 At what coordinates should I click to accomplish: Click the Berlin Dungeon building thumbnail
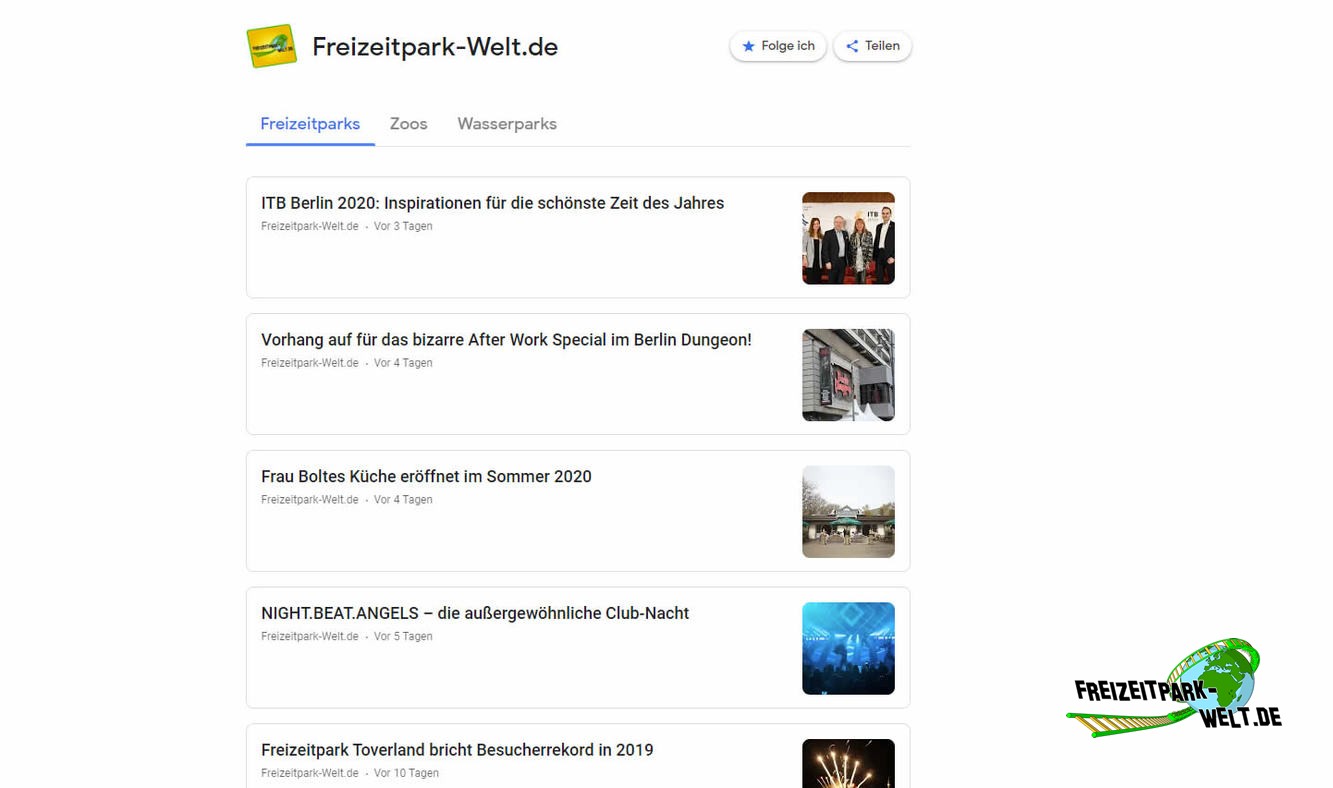[848, 375]
